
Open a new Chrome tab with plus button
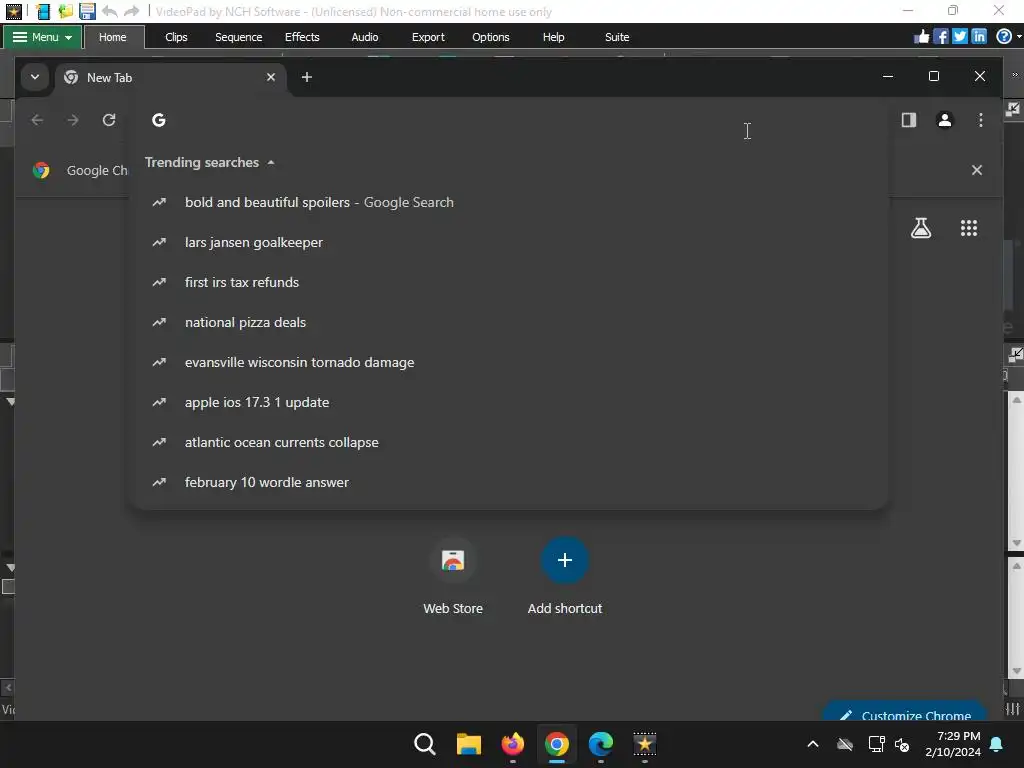point(306,77)
